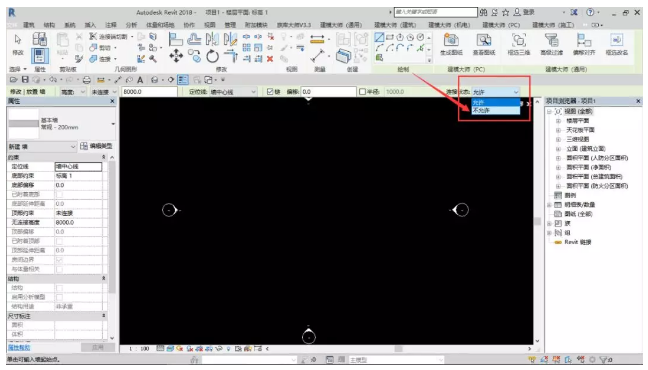The image size is (648, 370).
Task: Toggle the 已附着顶部 checkbox in properties
Action: (60, 241)
